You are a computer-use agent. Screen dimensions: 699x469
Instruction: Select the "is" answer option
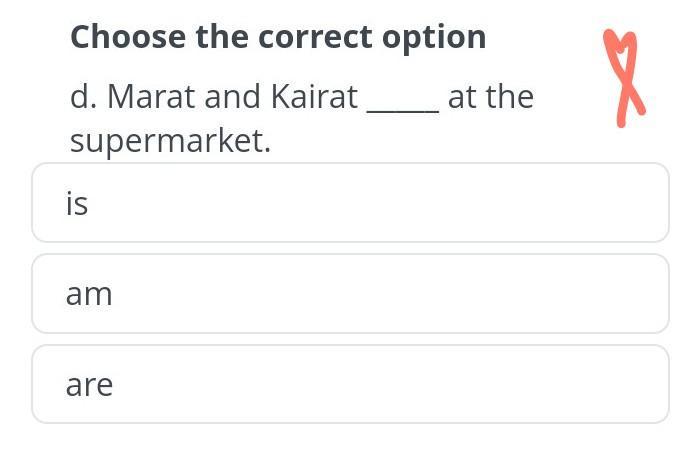tap(350, 203)
